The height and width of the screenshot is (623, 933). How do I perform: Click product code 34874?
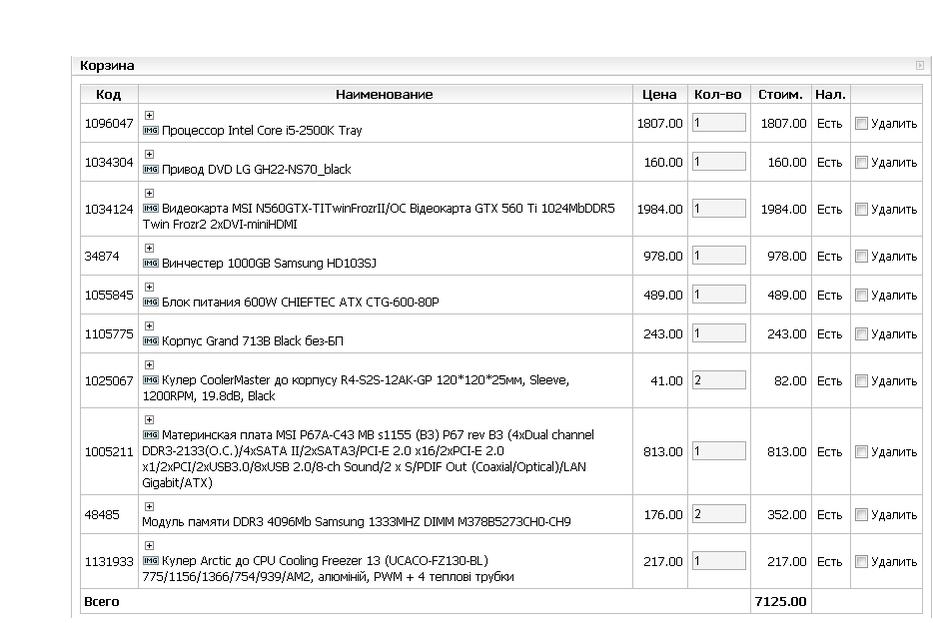click(x=102, y=256)
